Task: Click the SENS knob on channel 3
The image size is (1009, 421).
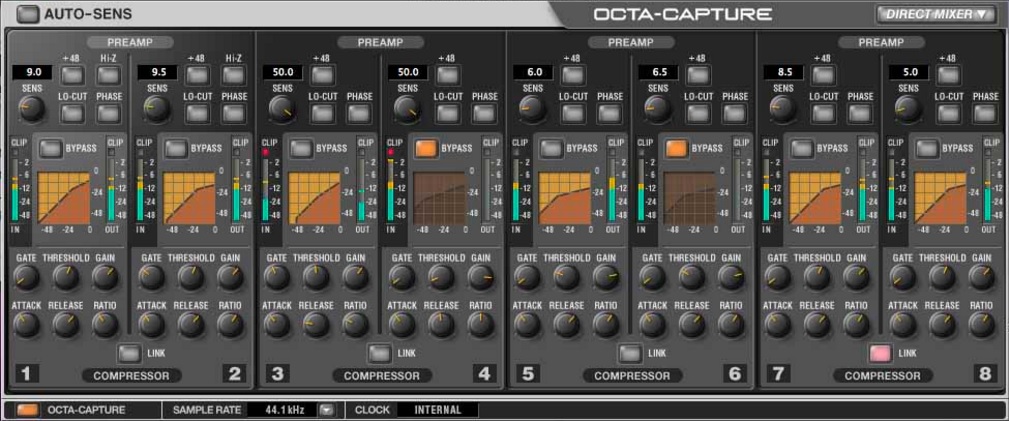Action: coord(282,109)
